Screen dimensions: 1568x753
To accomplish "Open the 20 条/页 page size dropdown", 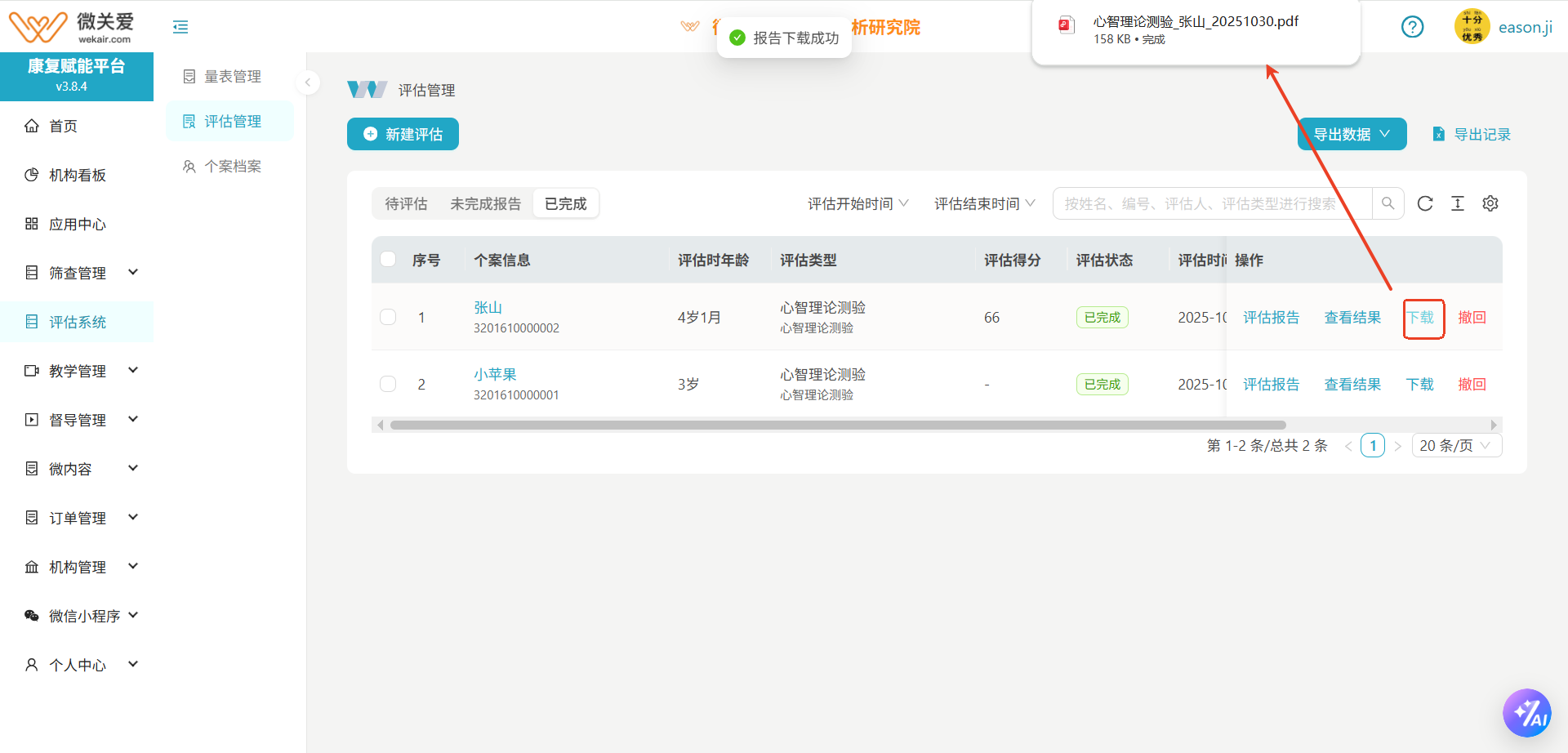I will pyautogui.click(x=1456, y=445).
